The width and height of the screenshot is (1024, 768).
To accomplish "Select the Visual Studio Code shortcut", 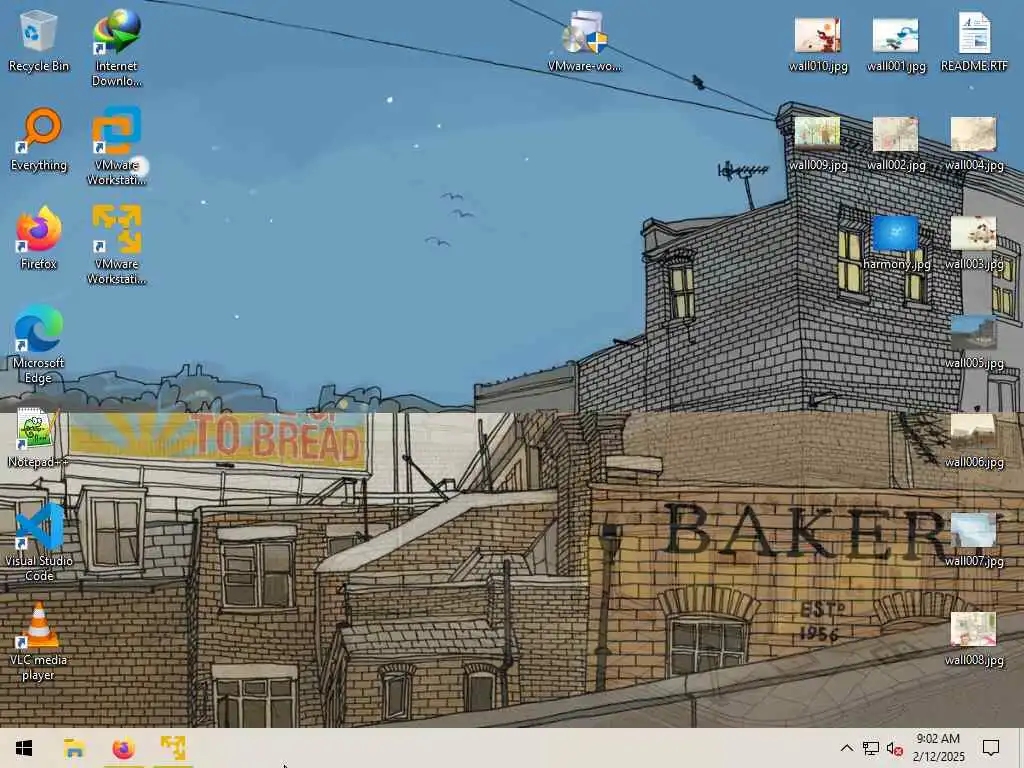I will tap(38, 542).
